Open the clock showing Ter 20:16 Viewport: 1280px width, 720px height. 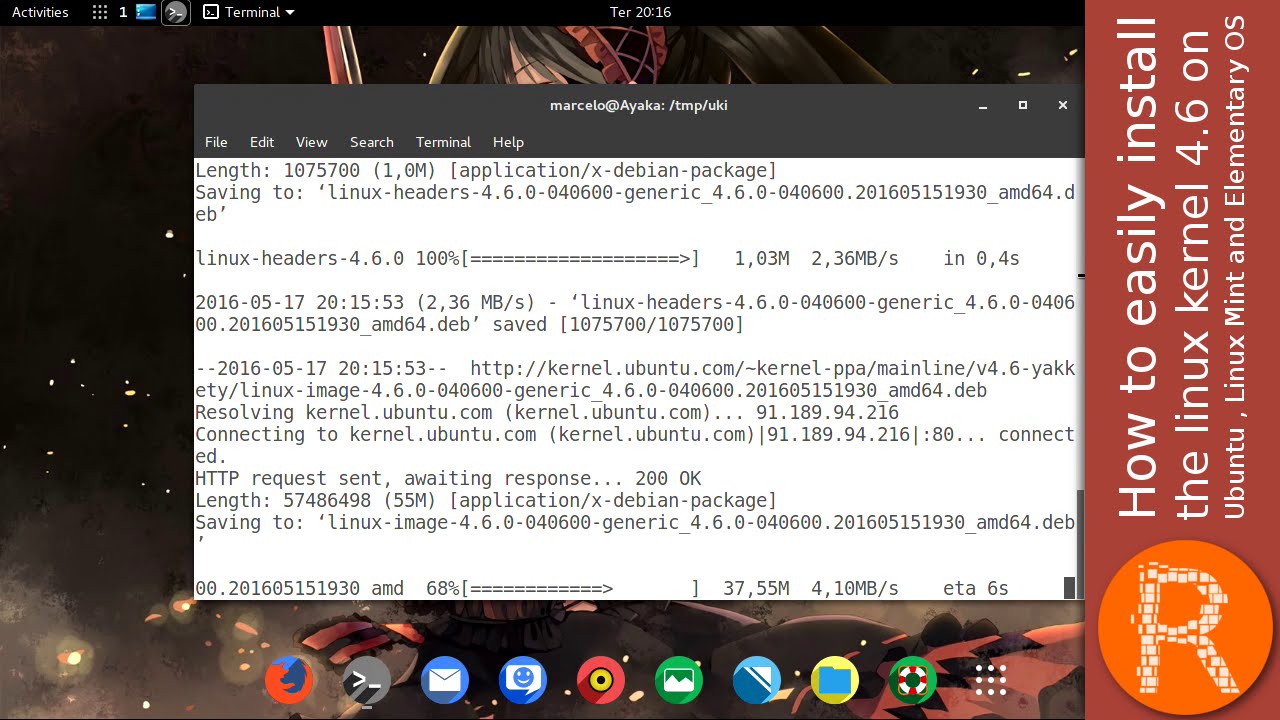coord(640,12)
